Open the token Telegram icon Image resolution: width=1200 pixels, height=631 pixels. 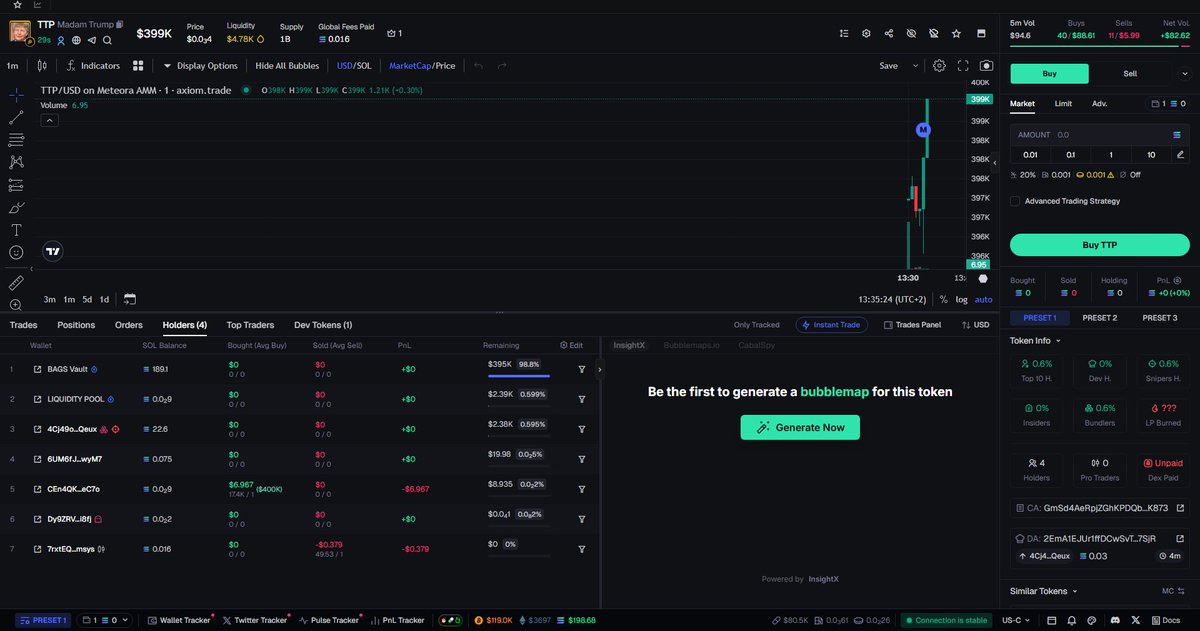pyautogui.click(x=92, y=40)
